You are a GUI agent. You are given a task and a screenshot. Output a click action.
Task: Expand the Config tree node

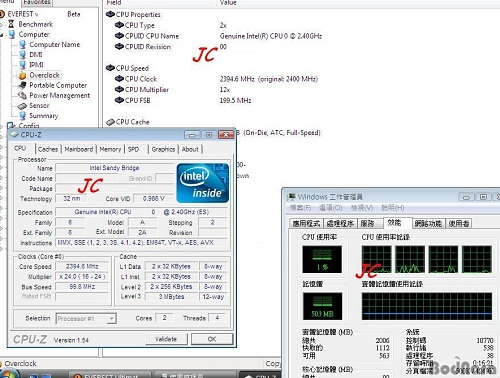click(x=2, y=126)
